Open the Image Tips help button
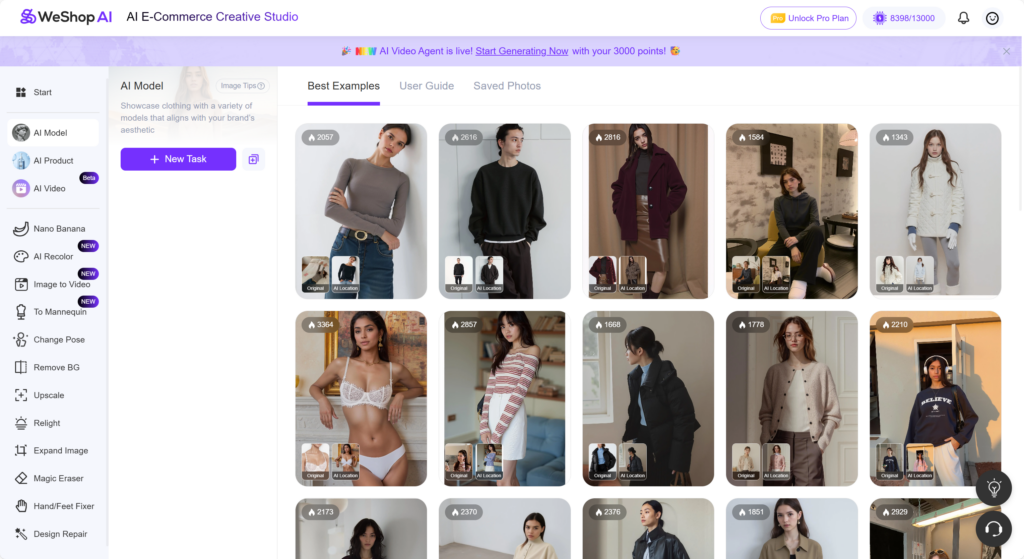Screen dimensions: 1024x559 243,86
